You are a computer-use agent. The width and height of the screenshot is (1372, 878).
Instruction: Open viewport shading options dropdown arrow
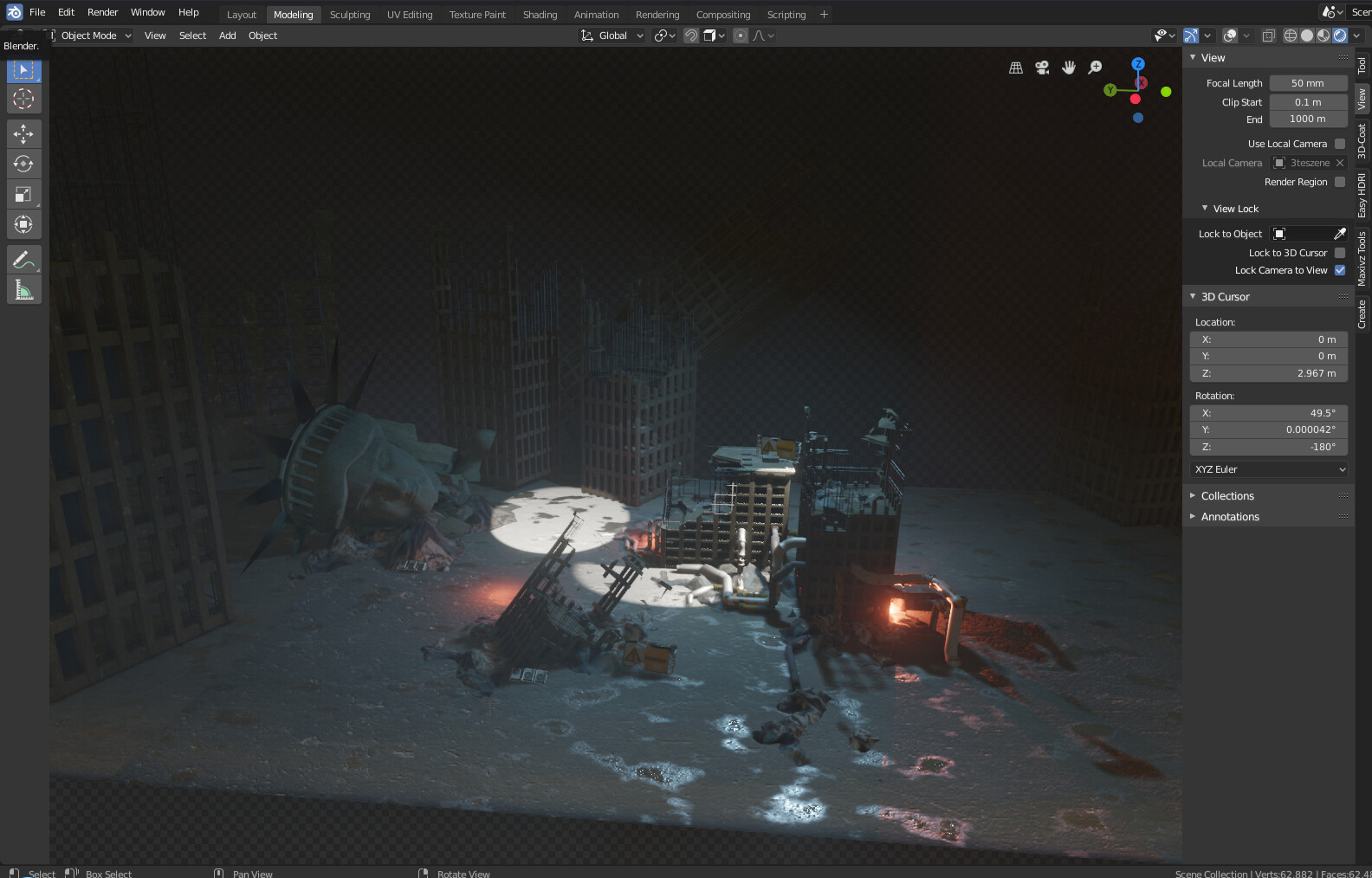[1357, 36]
